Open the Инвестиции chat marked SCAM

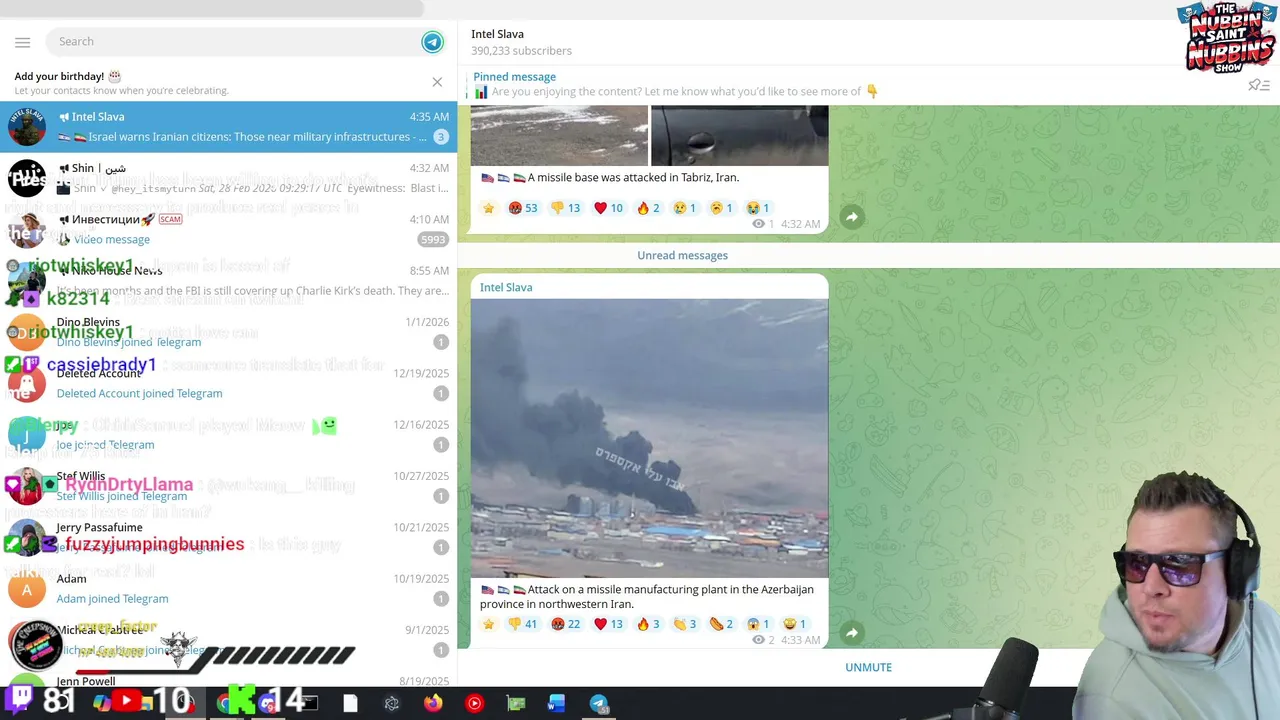[228, 229]
